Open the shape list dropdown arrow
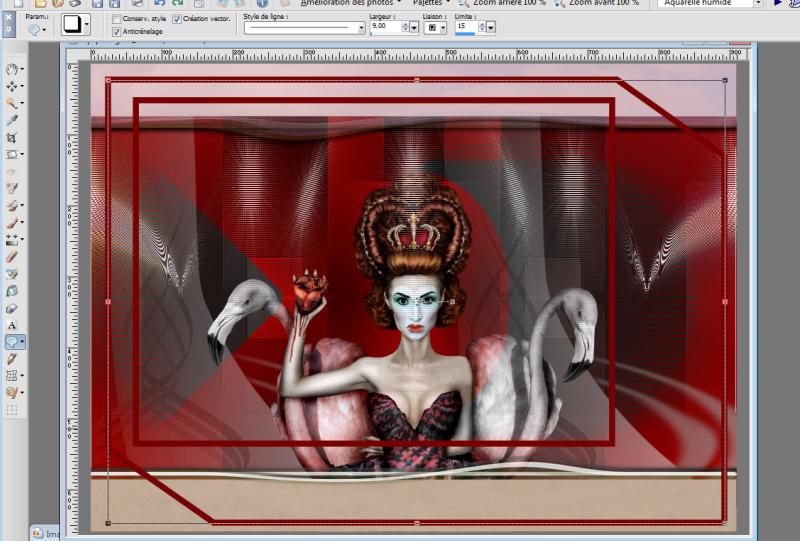Viewport: 800px width, 541px height. point(86,24)
